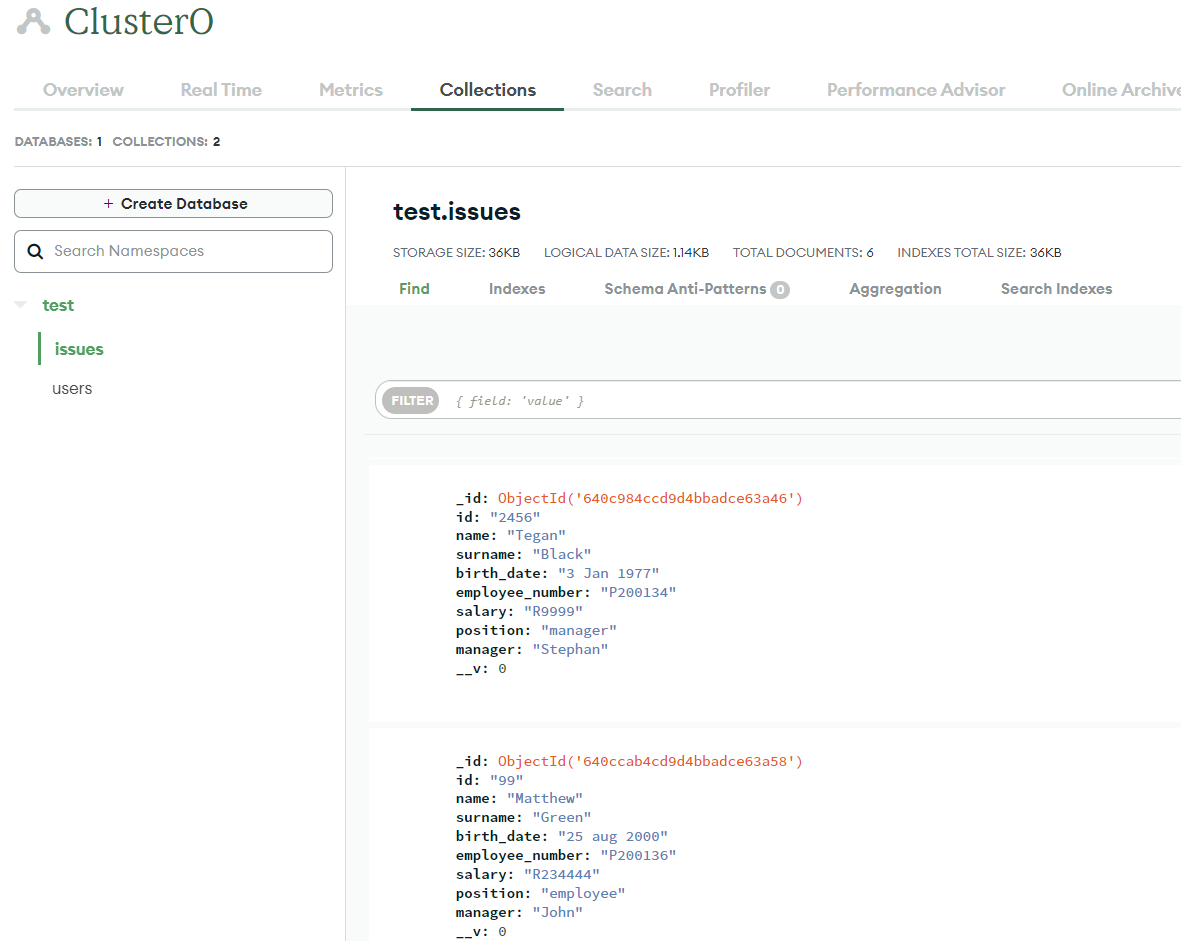
Task: Select the Collections tab
Action: point(487,90)
